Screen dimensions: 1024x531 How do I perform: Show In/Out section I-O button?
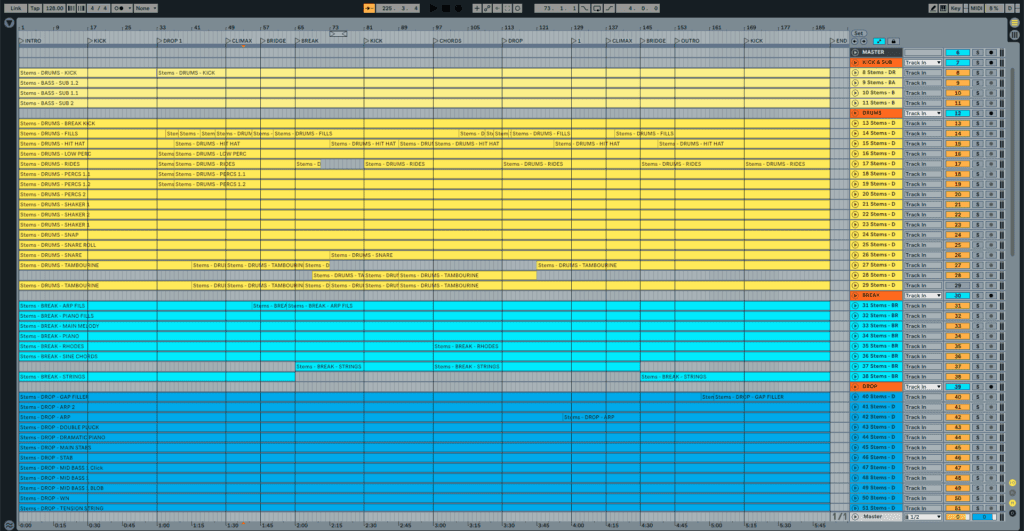point(1014,483)
